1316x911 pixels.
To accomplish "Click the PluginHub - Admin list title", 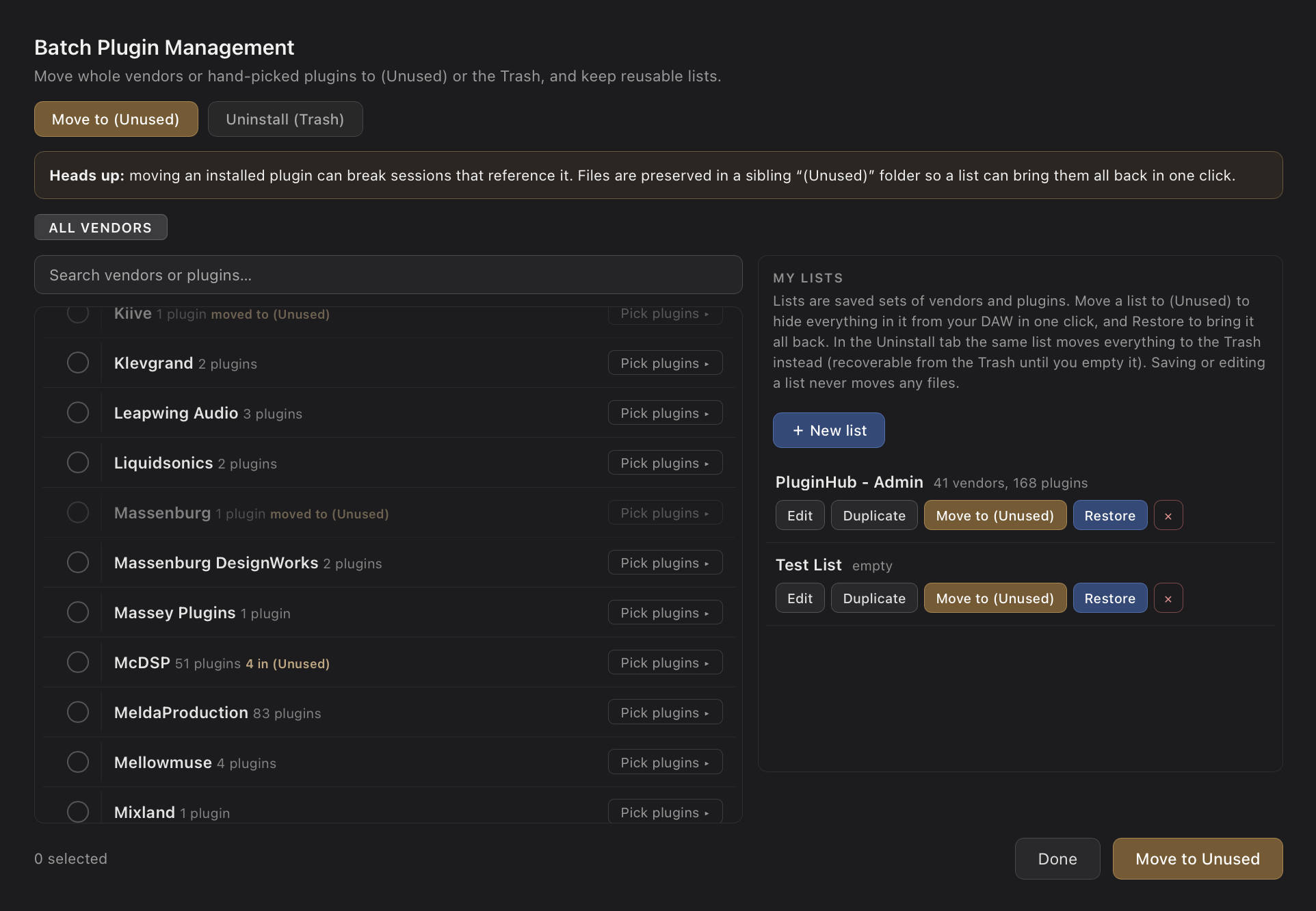I will coord(850,482).
